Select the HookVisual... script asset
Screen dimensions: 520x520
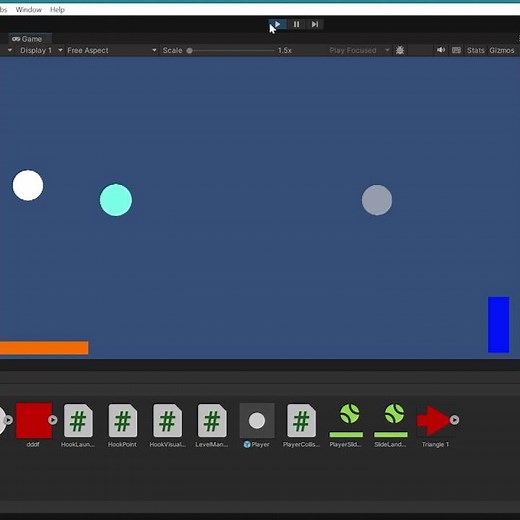coord(167,421)
